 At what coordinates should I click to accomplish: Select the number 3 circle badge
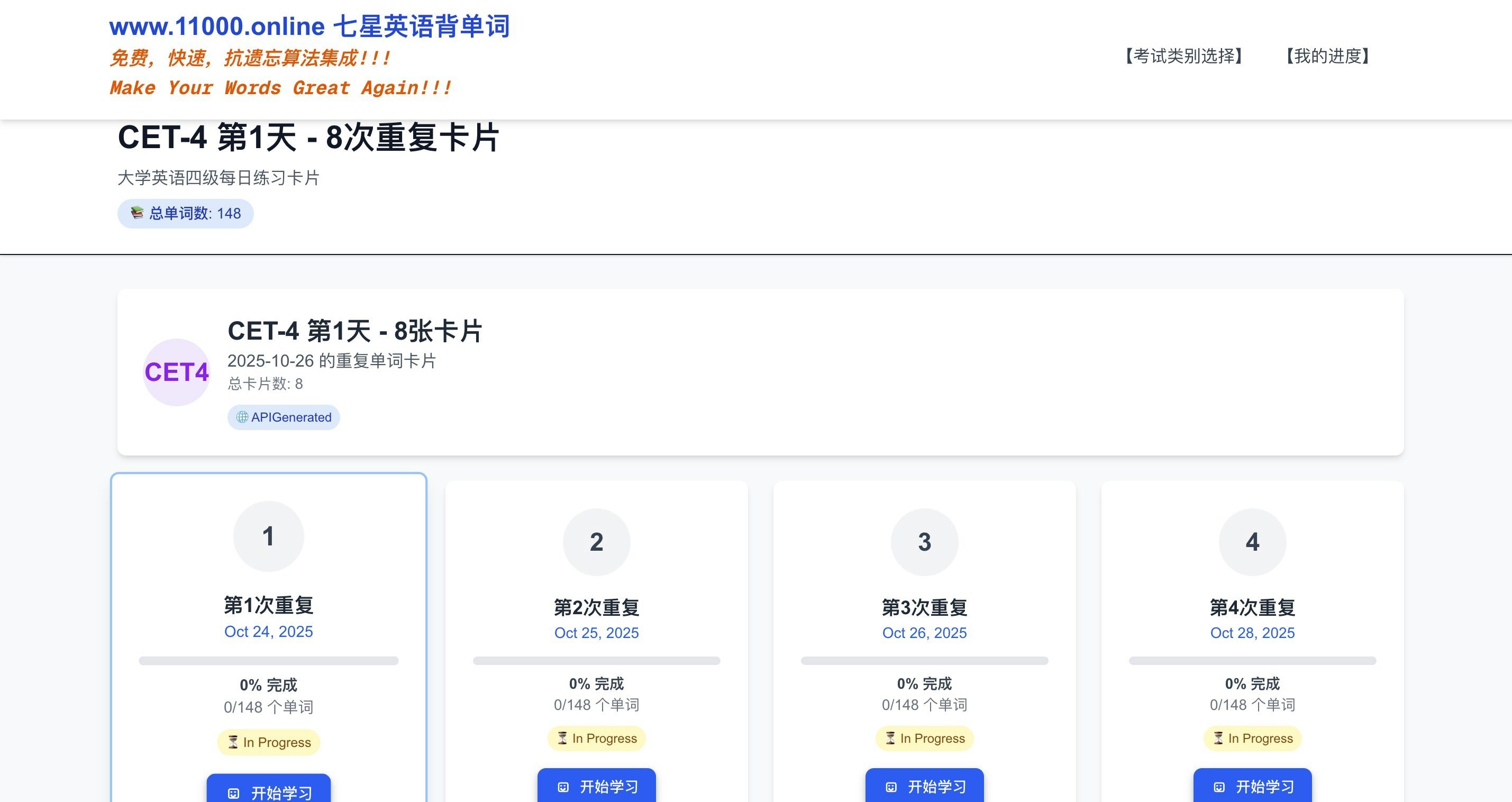tap(924, 542)
